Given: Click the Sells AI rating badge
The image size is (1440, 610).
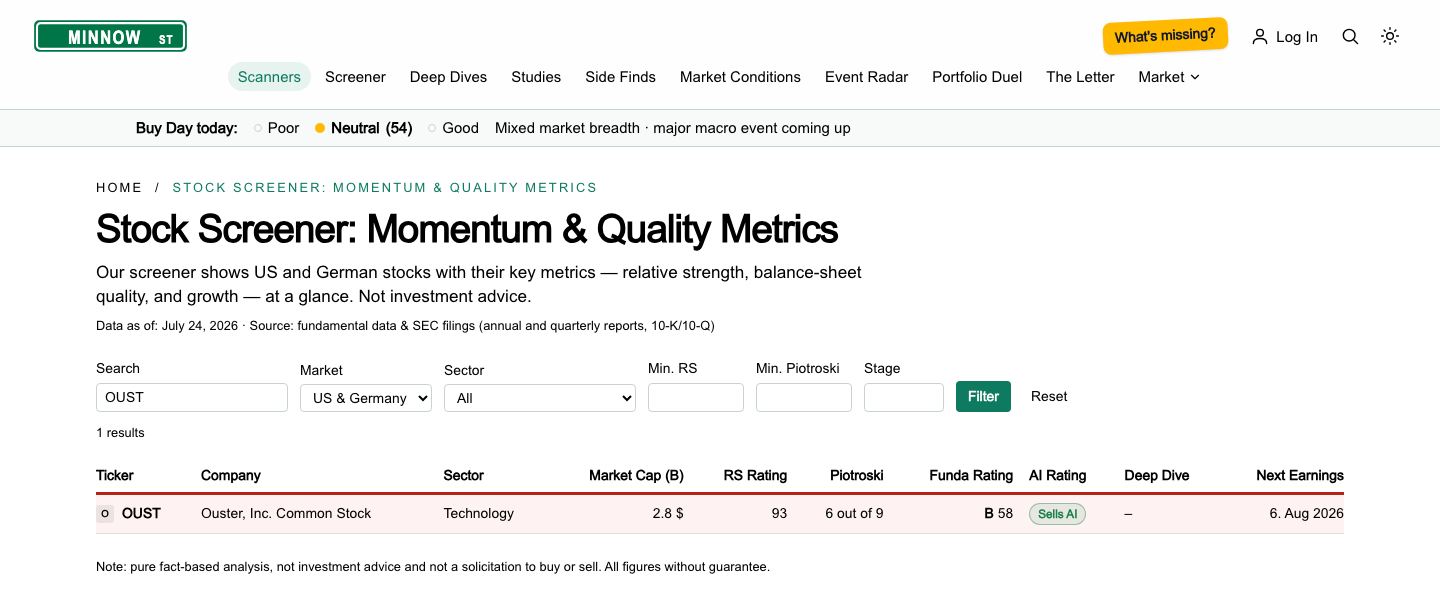Looking at the screenshot, I should click(x=1057, y=514).
